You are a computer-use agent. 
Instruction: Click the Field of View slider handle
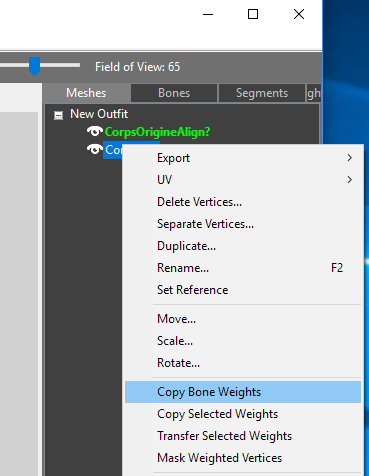pos(34,66)
